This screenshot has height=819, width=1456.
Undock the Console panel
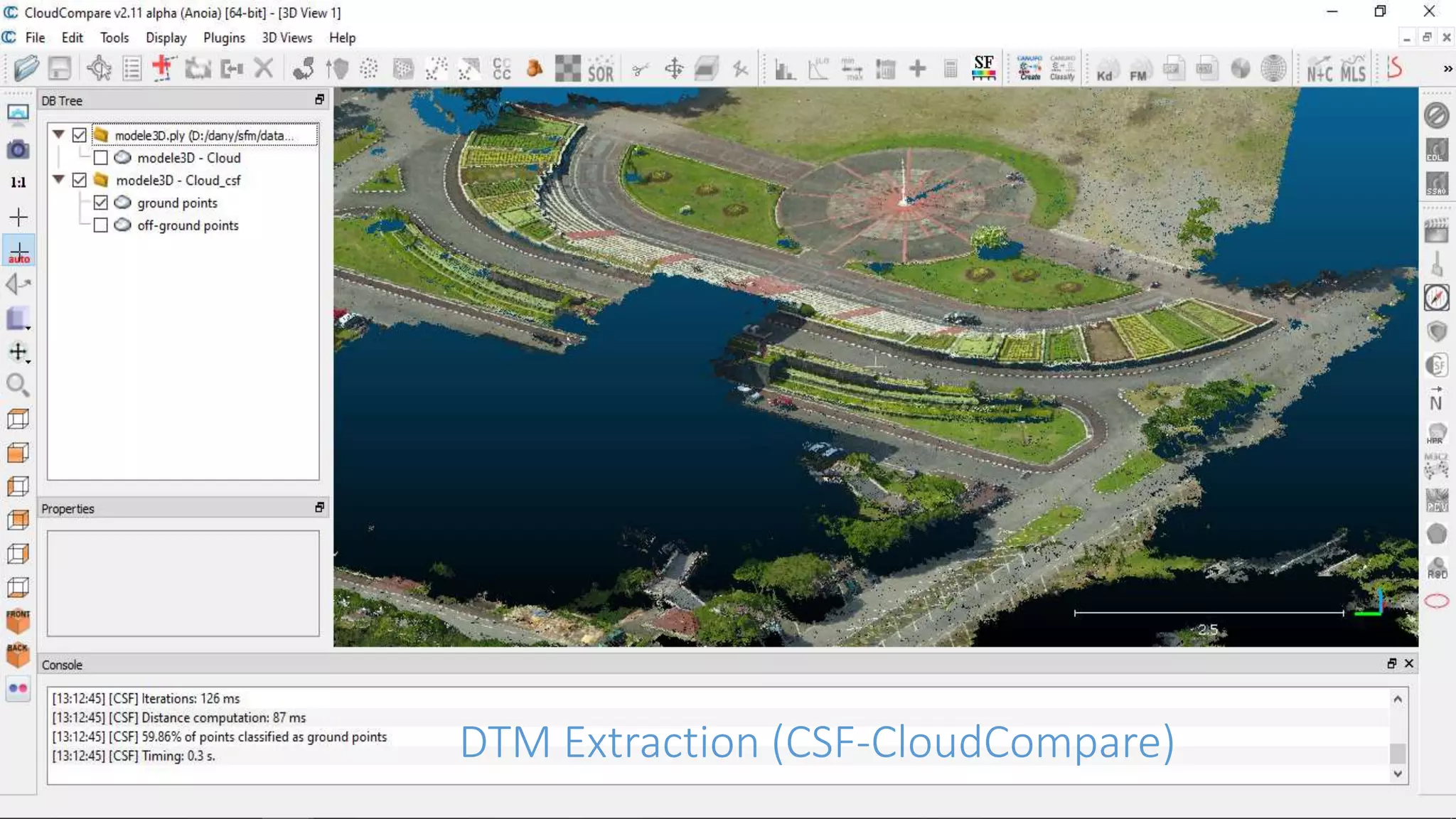pyautogui.click(x=1391, y=663)
